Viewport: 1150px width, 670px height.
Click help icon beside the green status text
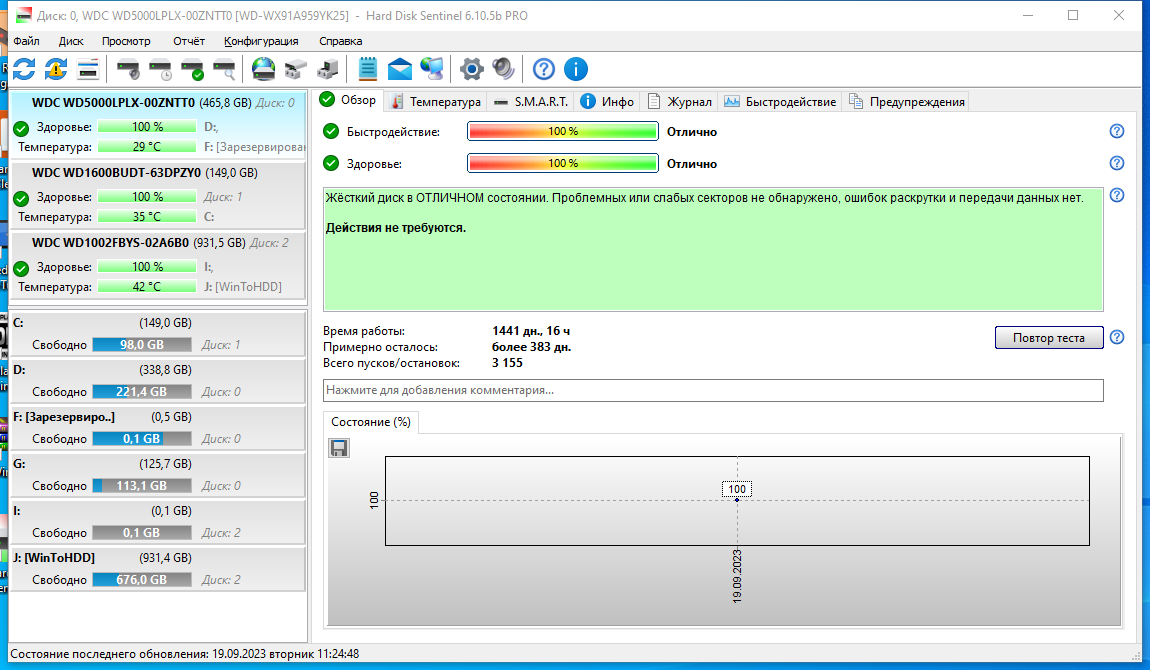1117,195
